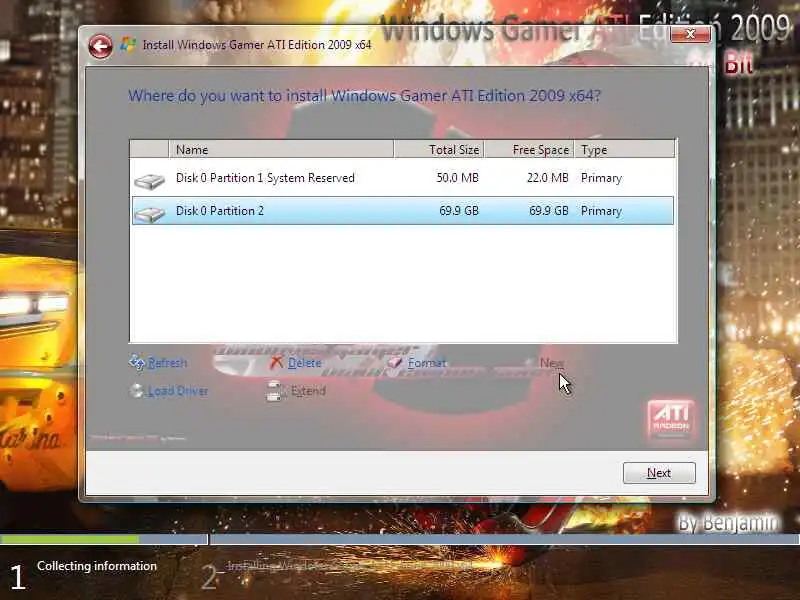This screenshot has width=800, height=600.
Task: Click the installation progress bar
Action: coord(400,539)
